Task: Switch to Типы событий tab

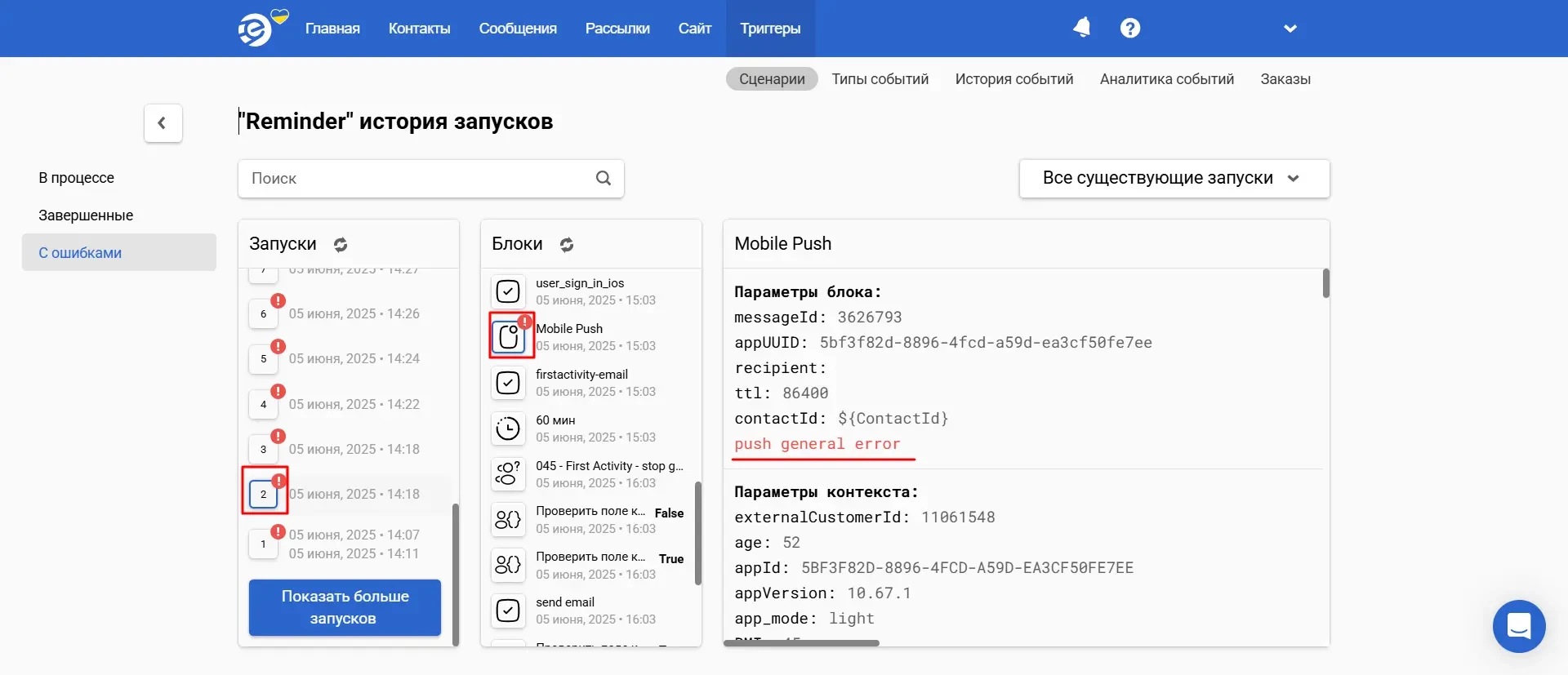Action: (880, 79)
